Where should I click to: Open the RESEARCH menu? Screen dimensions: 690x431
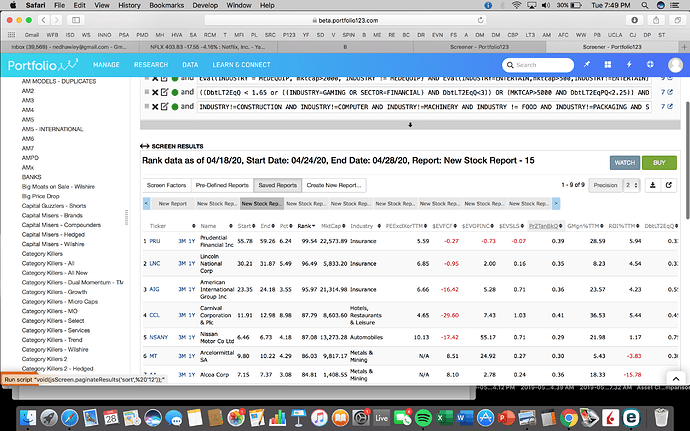coord(151,65)
